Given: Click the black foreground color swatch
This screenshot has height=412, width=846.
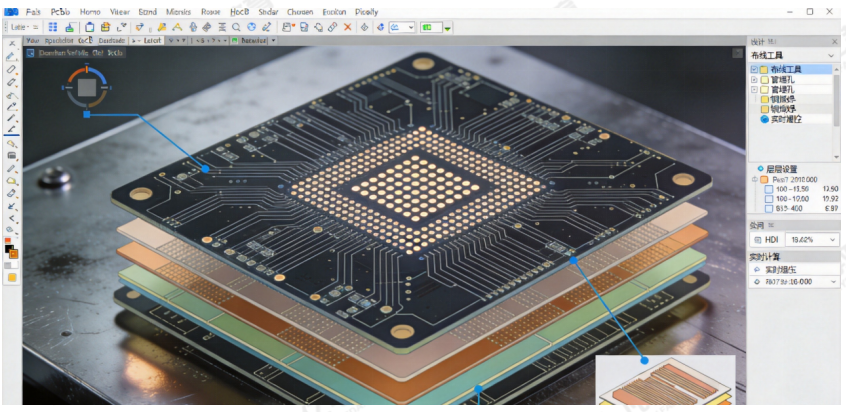Looking at the screenshot, I should (9, 250).
